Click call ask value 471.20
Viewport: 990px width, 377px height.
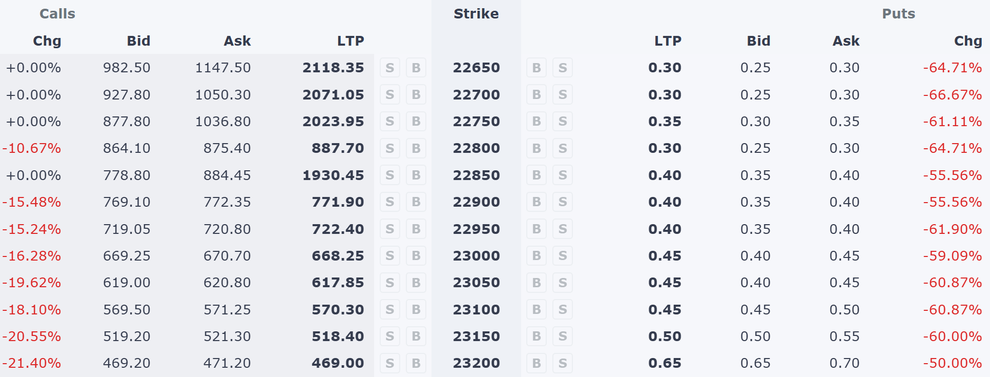click(227, 363)
